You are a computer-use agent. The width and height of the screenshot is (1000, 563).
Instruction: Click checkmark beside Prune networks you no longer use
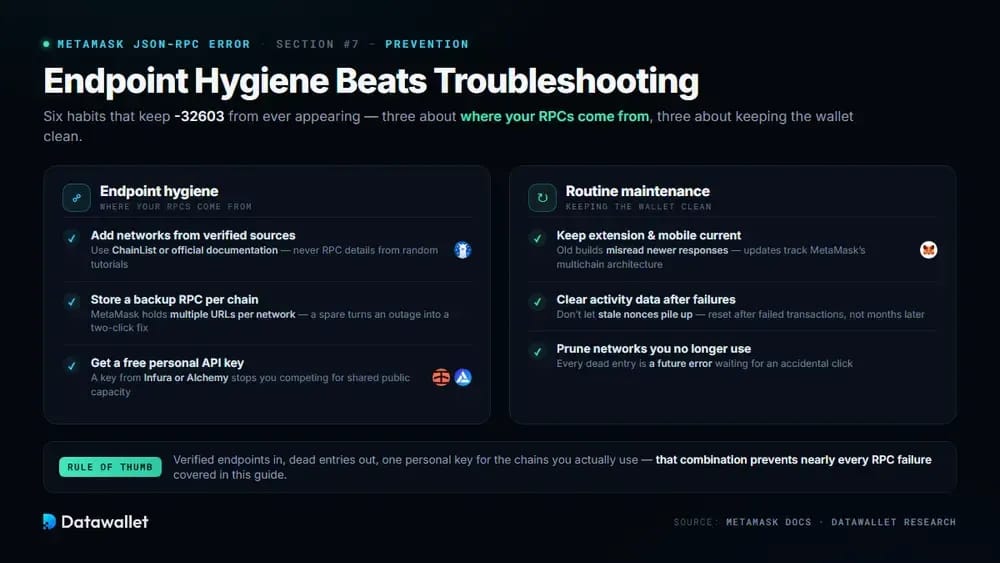[x=538, y=351]
